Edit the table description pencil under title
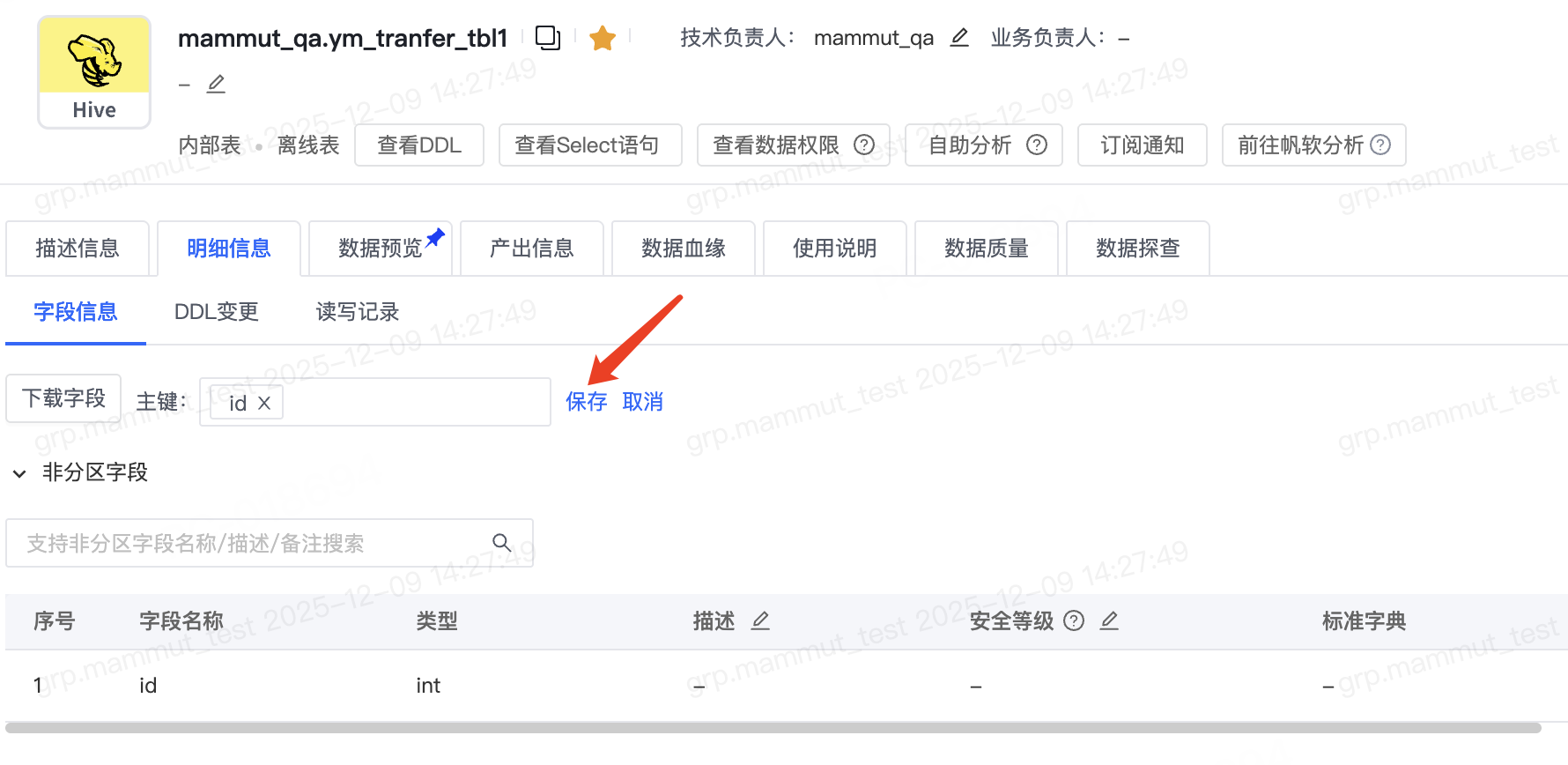 [216, 84]
